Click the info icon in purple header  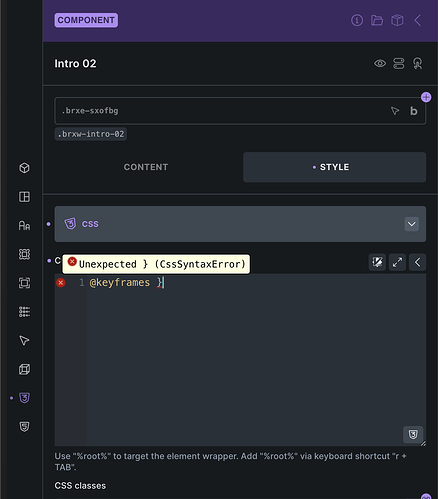tap(357, 20)
